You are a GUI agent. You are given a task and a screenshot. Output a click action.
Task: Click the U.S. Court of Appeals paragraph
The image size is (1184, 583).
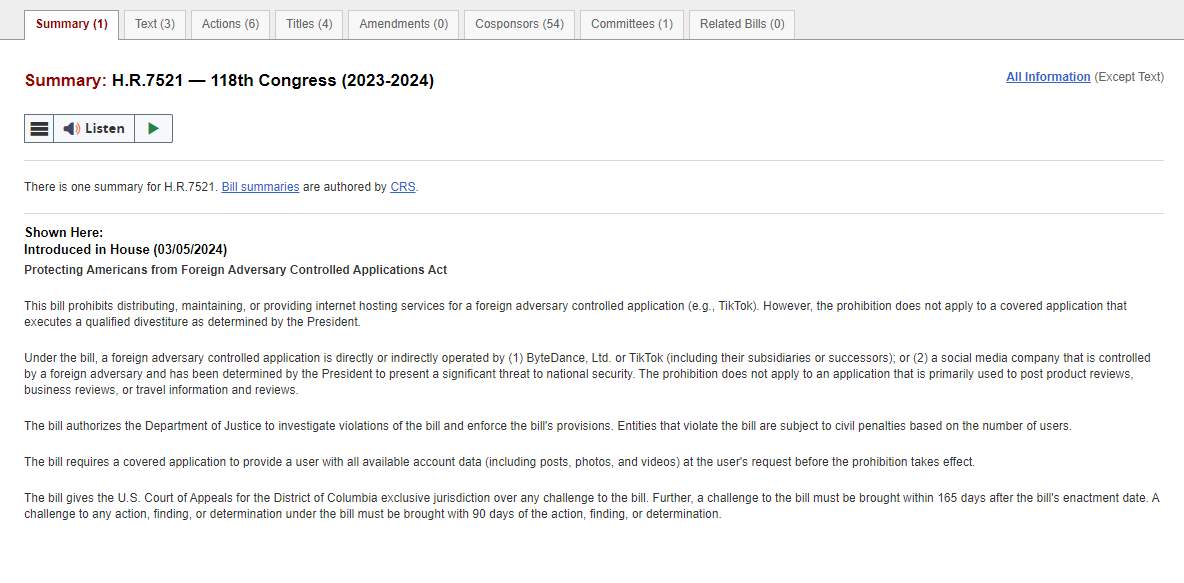pyautogui.click(x=590, y=506)
